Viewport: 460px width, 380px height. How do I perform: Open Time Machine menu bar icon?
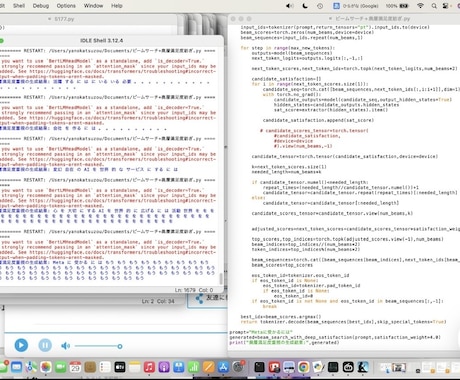click(320, 6)
